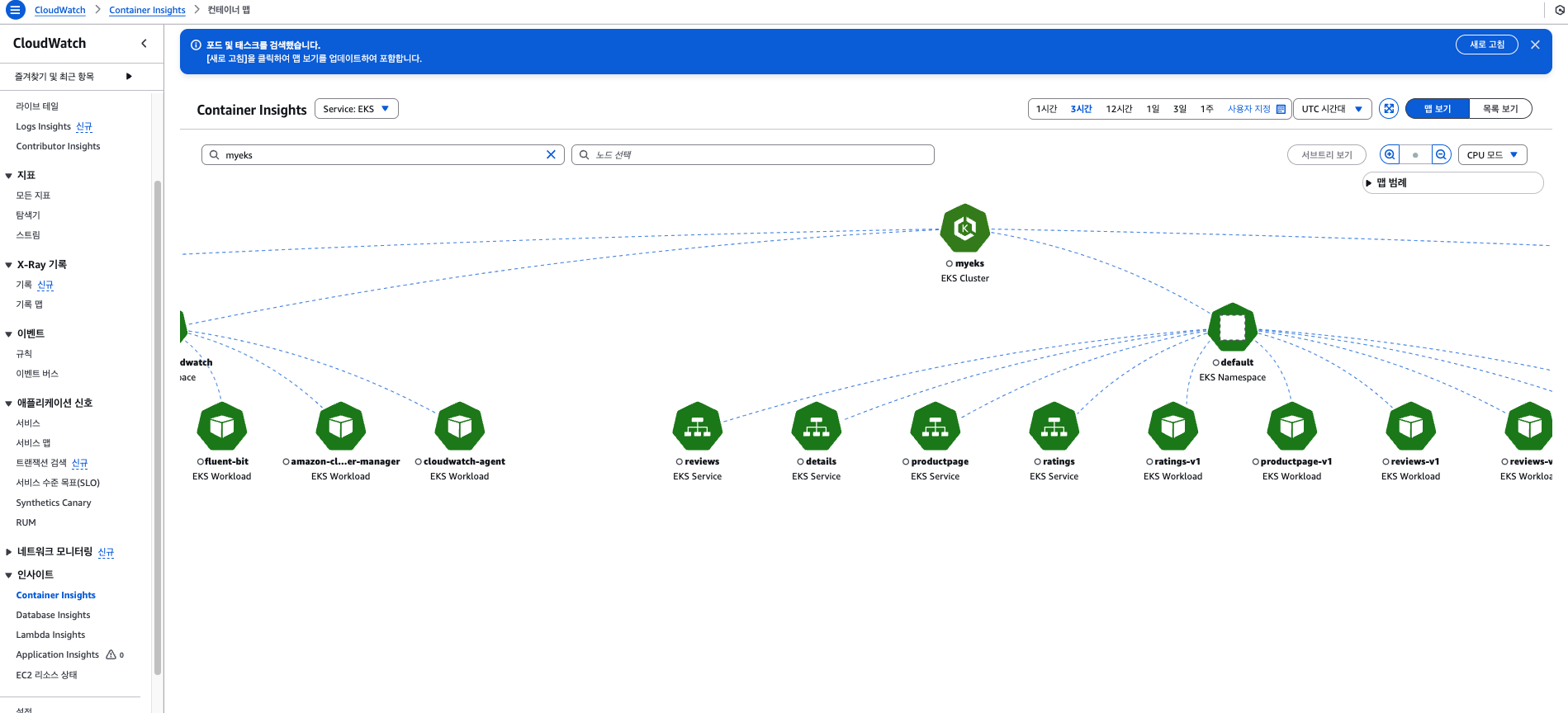Open 라이브 테일 in sidebar
The image size is (1568, 713).
click(37, 106)
